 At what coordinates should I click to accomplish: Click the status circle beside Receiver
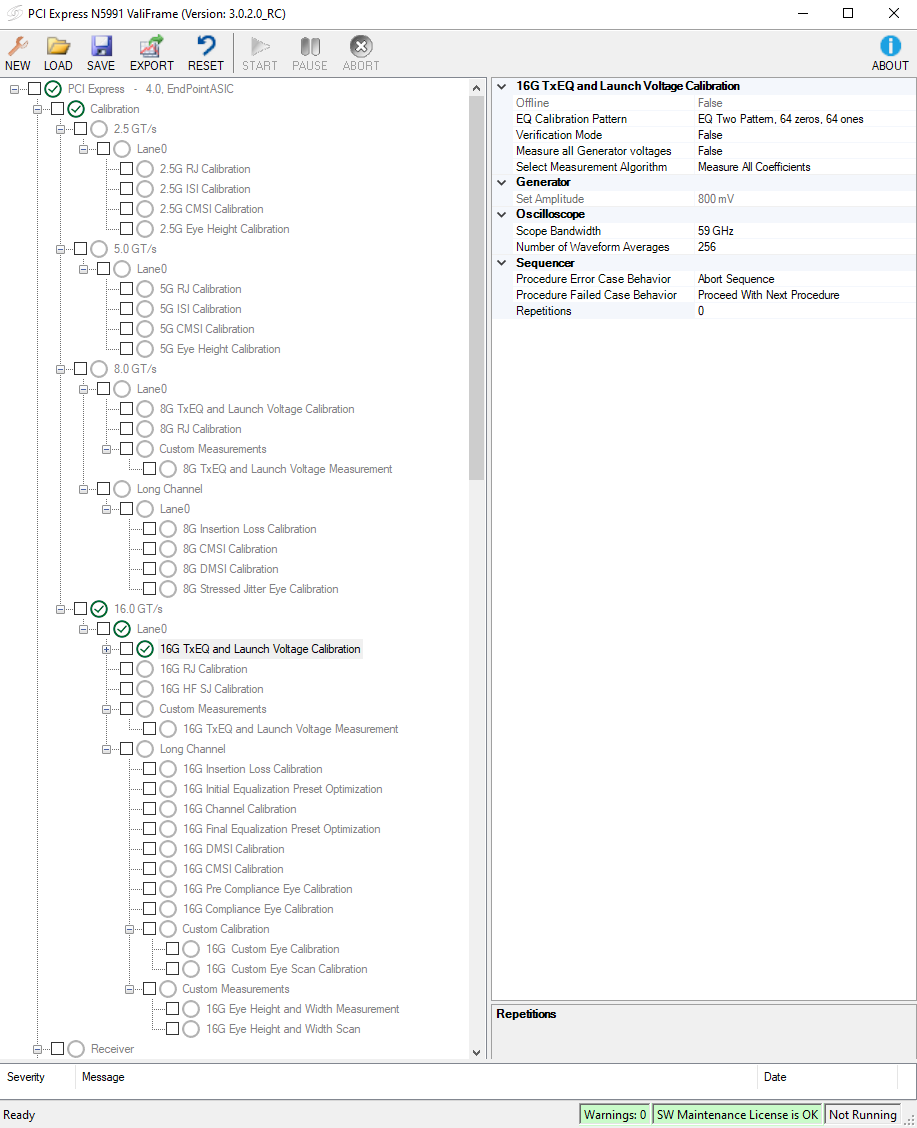tap(76, 1049)
